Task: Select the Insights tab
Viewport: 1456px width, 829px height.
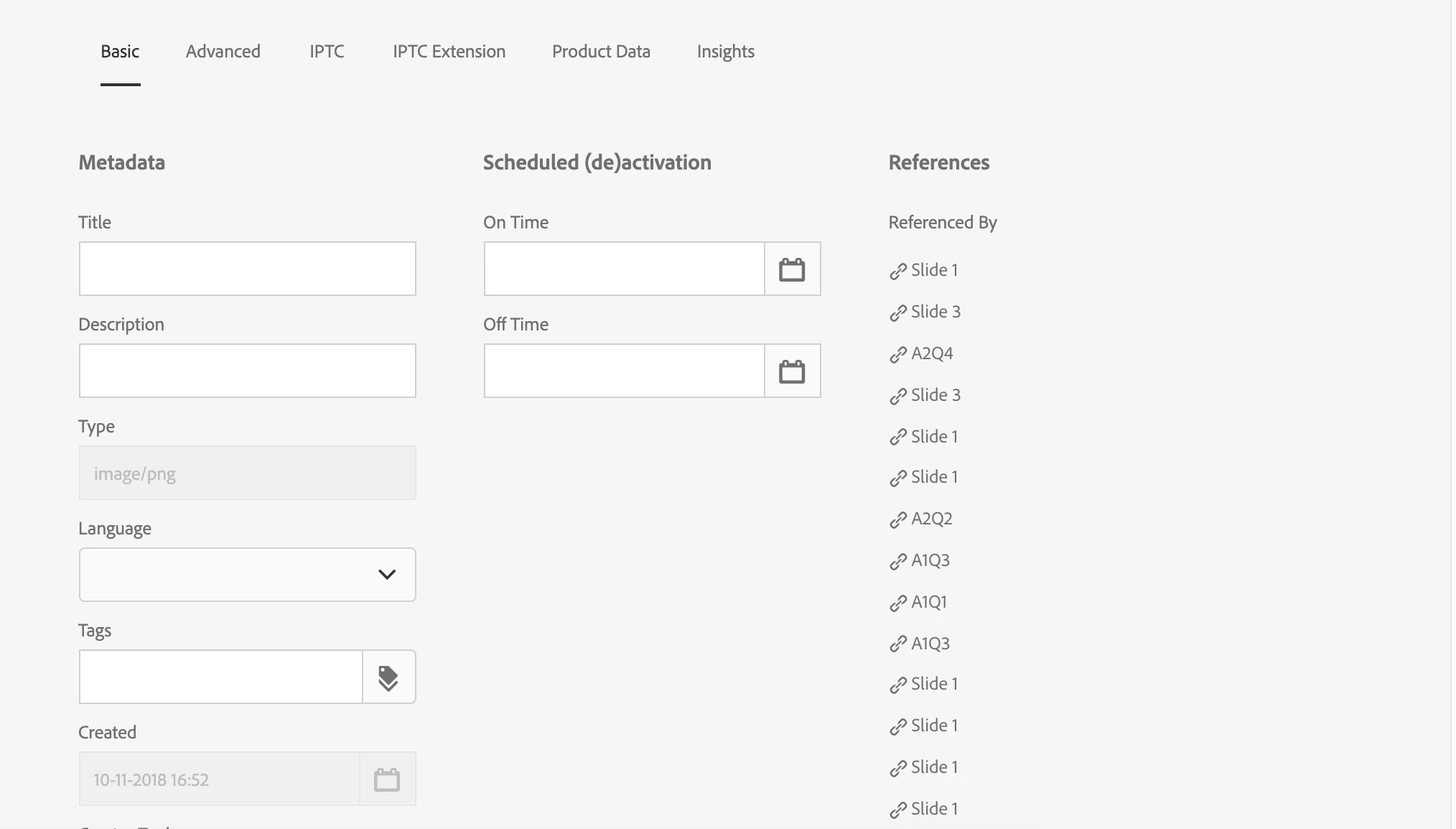Action: 725,52
